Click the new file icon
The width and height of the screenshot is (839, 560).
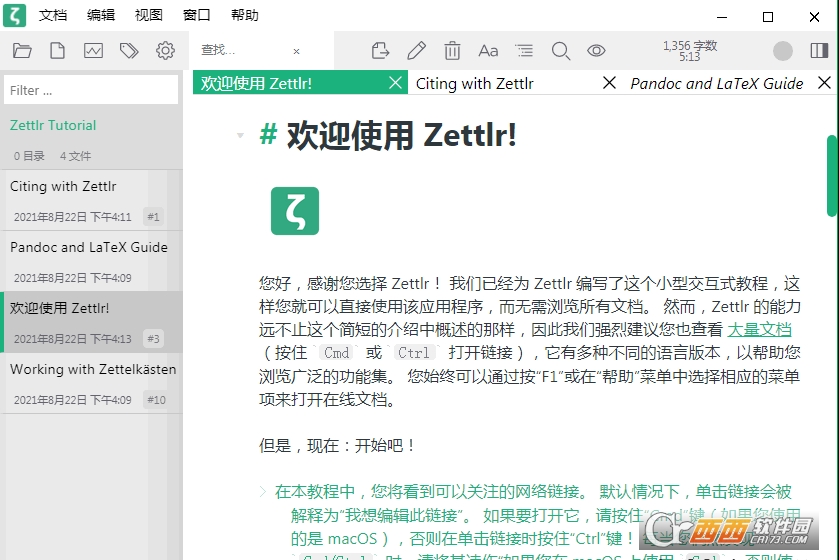pyautogui.click(x=58, y=51)
